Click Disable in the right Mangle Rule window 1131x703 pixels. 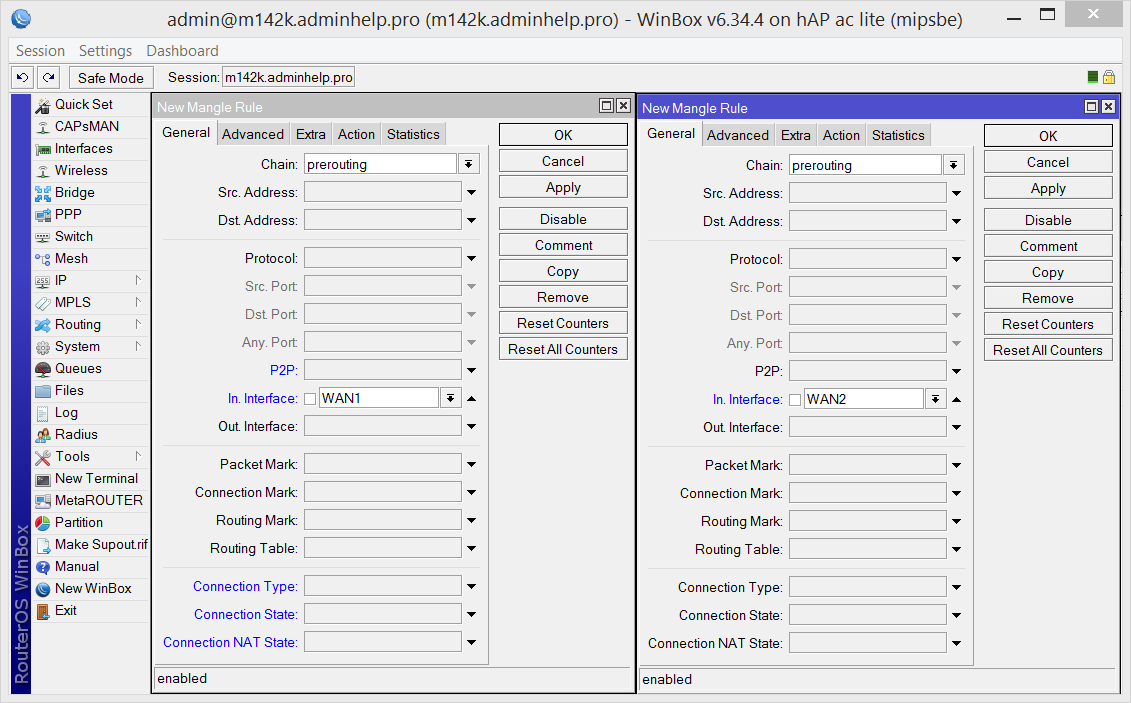(x=1048, y=220)
